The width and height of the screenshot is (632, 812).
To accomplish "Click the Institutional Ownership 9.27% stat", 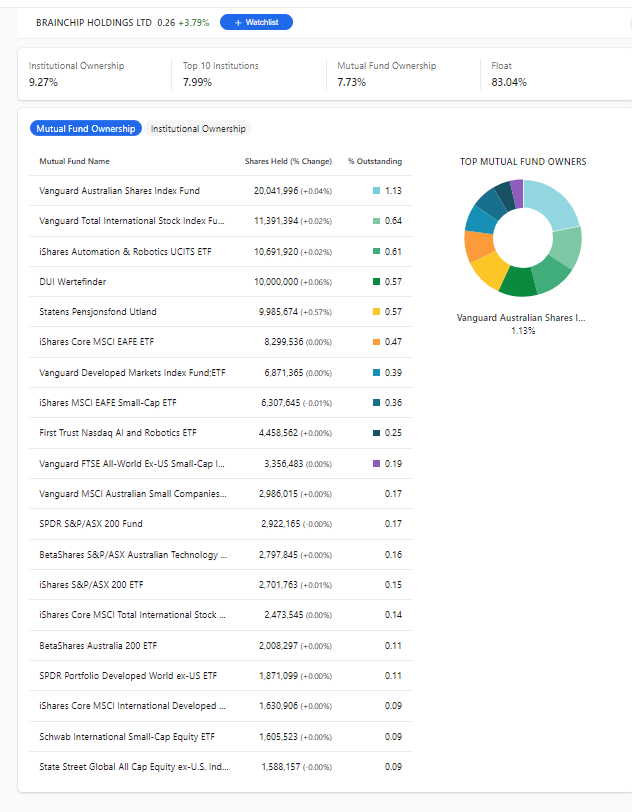I will [x=76, y=74].
